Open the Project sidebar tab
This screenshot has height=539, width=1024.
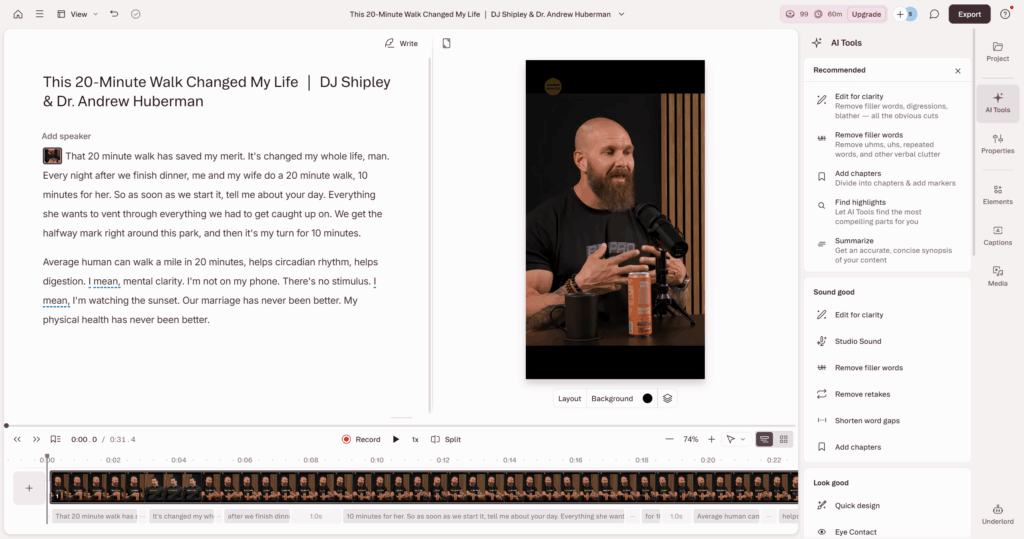(997, 52)
